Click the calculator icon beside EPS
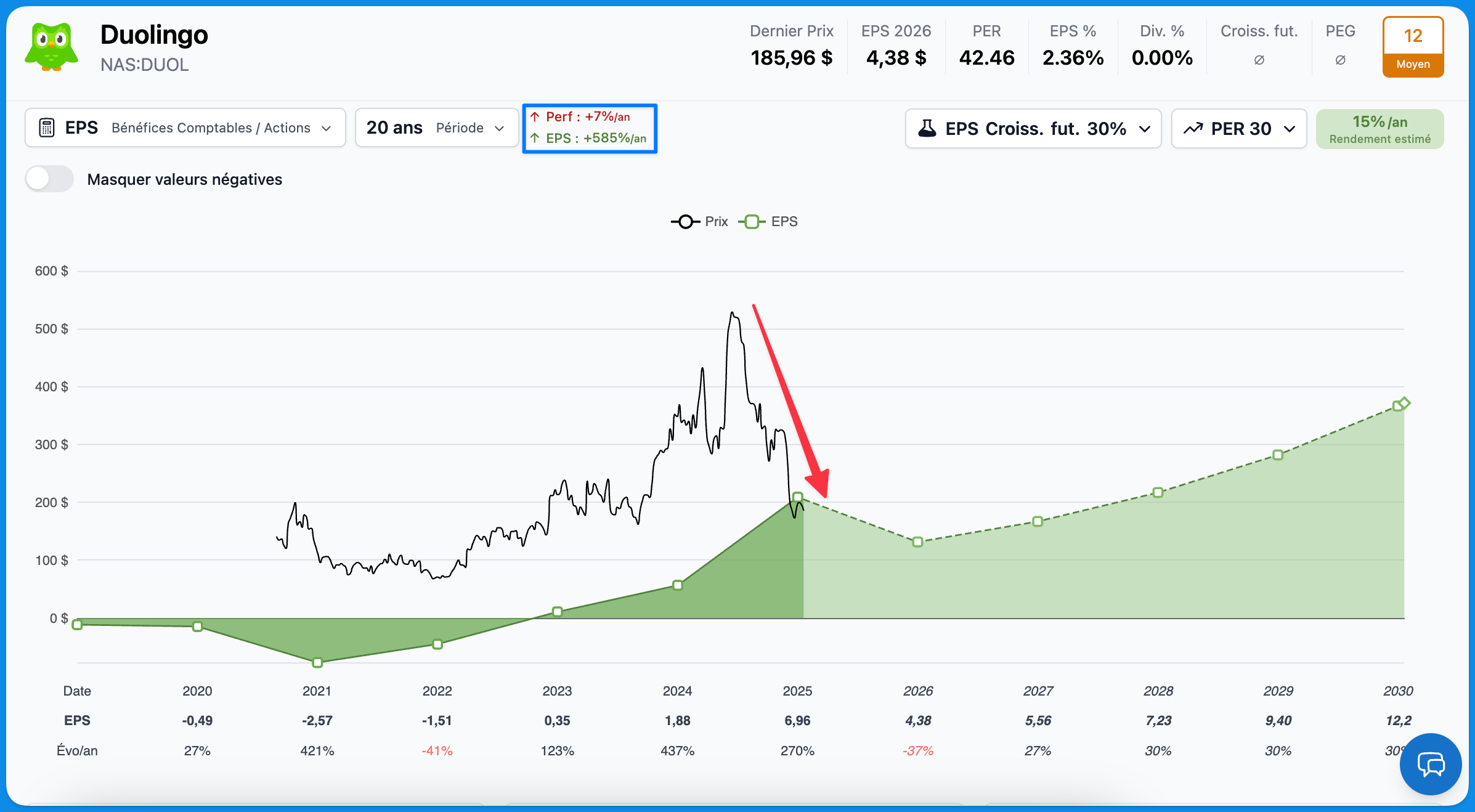Viewport: 1475px width, 812px height. pos(47,128)
